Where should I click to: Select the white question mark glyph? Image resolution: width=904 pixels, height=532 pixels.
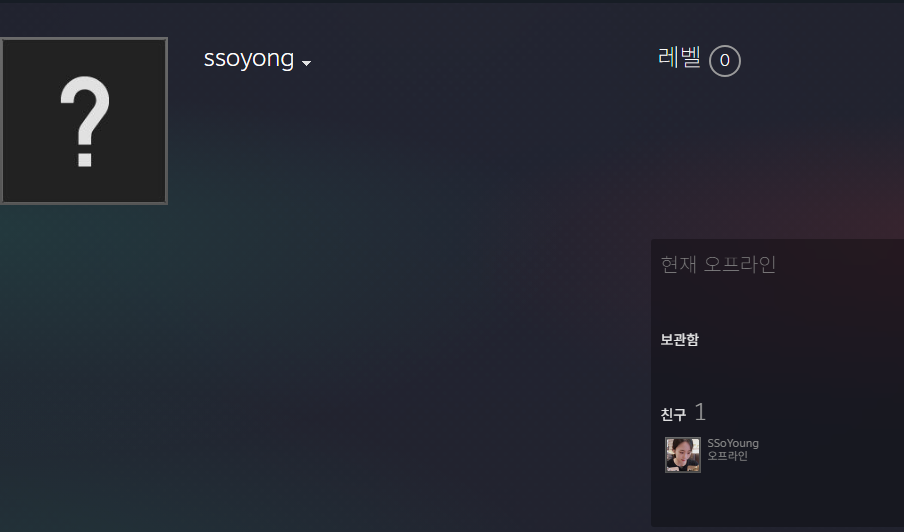coord(85,122)
